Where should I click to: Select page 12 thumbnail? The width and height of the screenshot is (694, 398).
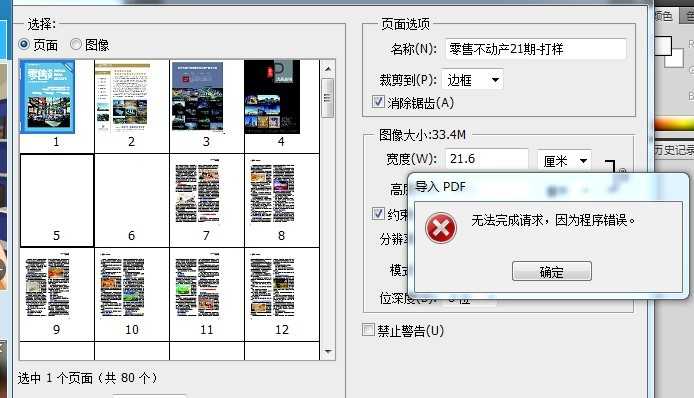[x=281, y=294]
